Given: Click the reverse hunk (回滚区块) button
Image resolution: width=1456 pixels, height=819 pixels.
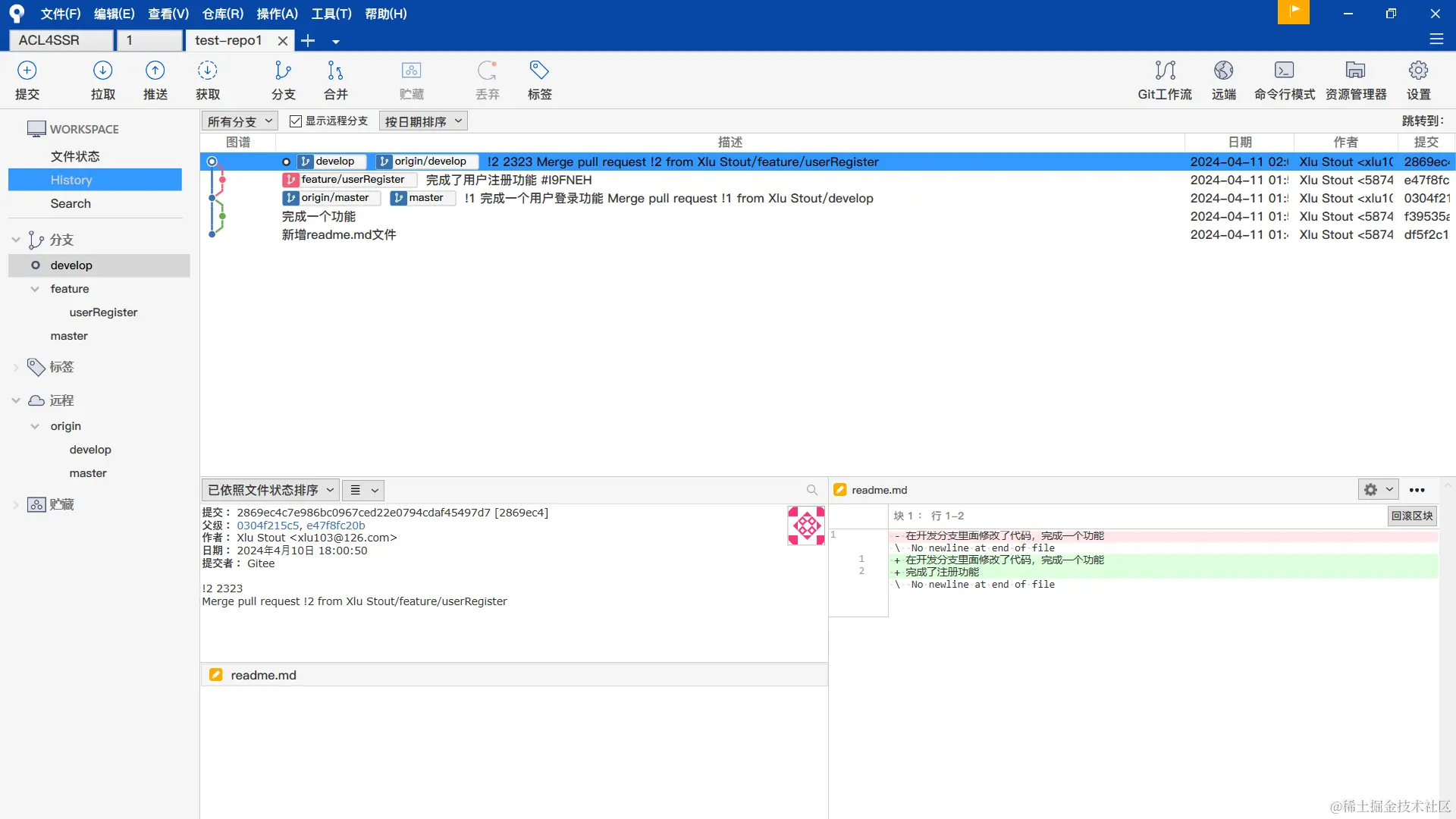Looking at the screenshot, I should pyautogui.click(x=1411, y=516).
